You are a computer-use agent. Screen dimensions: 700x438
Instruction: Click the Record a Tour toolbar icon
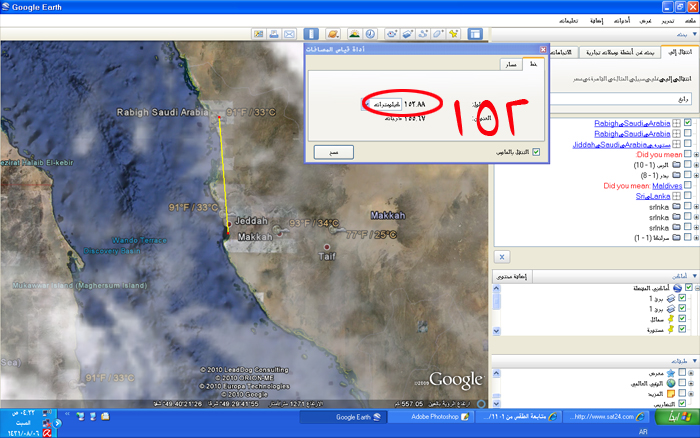(392, 34)
